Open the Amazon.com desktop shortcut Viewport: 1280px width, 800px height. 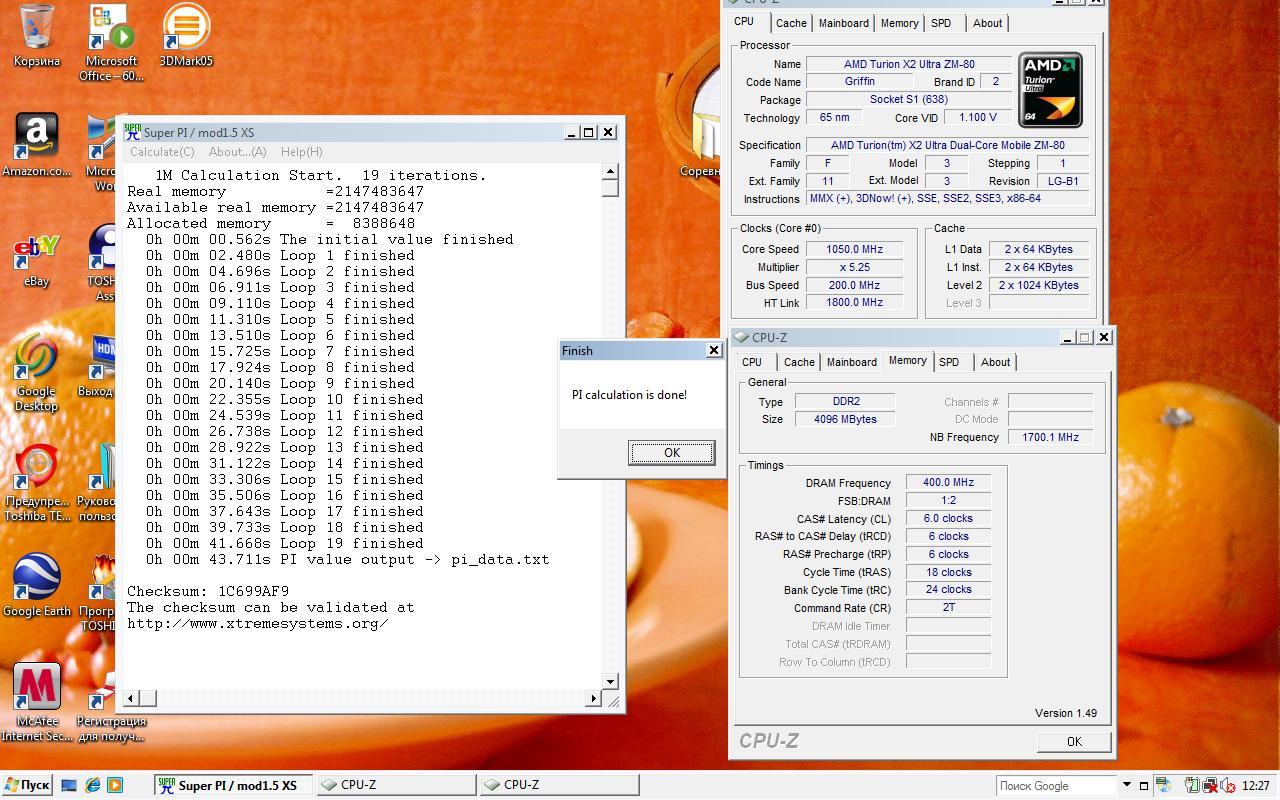(x=37, y=145)
